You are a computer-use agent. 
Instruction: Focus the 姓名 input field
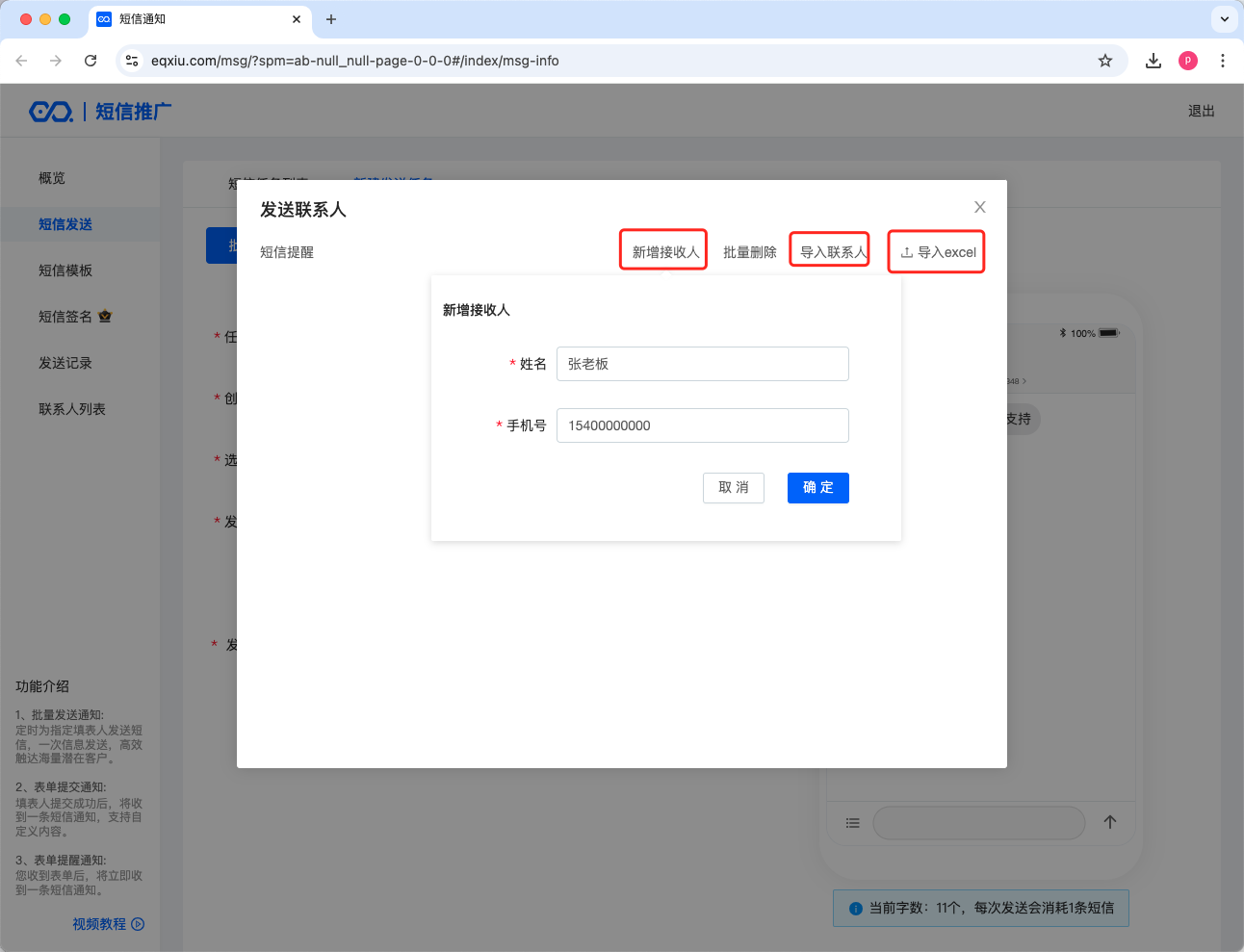(x=702, y=364)
